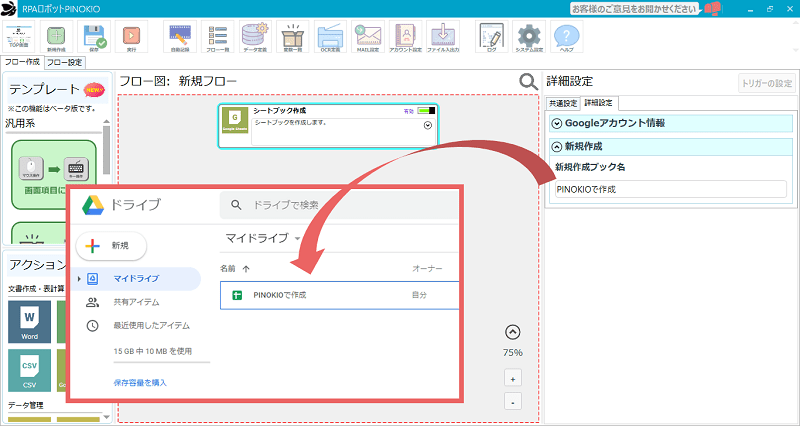The width and height of the screenshot is (800, 426).
Task: Click the ドライブで検索 search field
Action: [339, 205]
